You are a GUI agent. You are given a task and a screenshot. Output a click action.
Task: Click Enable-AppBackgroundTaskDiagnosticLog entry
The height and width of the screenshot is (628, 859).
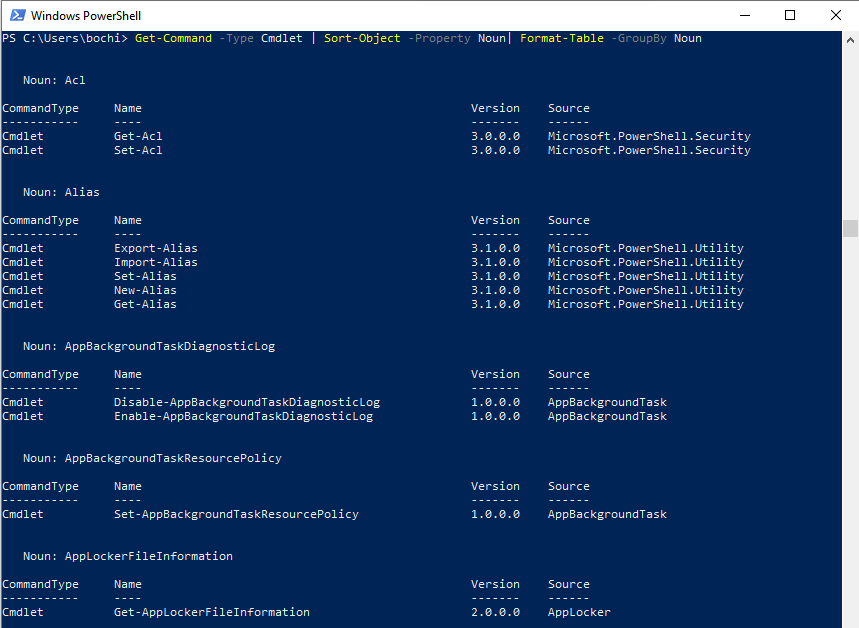pos(243,416)
